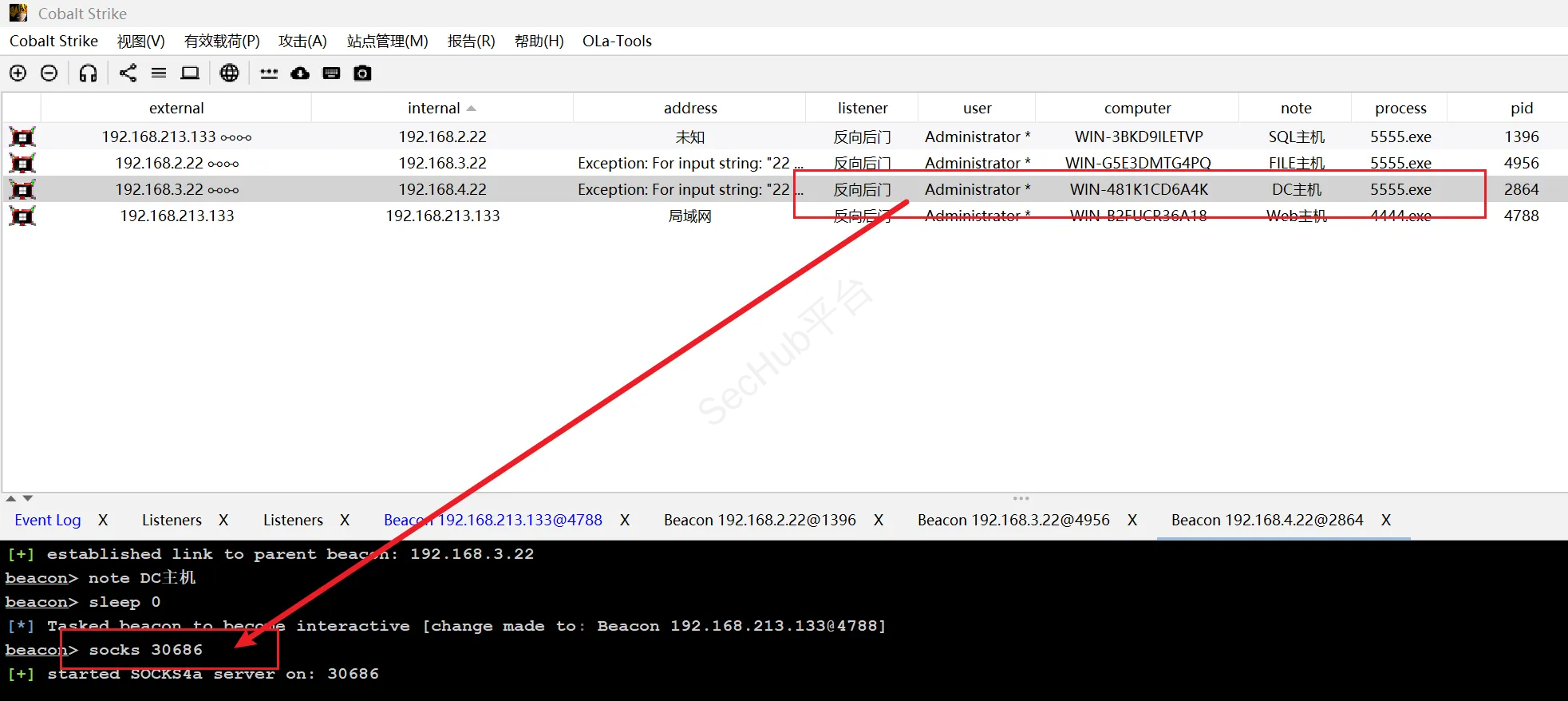Open credentials via the dotted-line icon
The image size is (1568, 701).
pos(269,73)
